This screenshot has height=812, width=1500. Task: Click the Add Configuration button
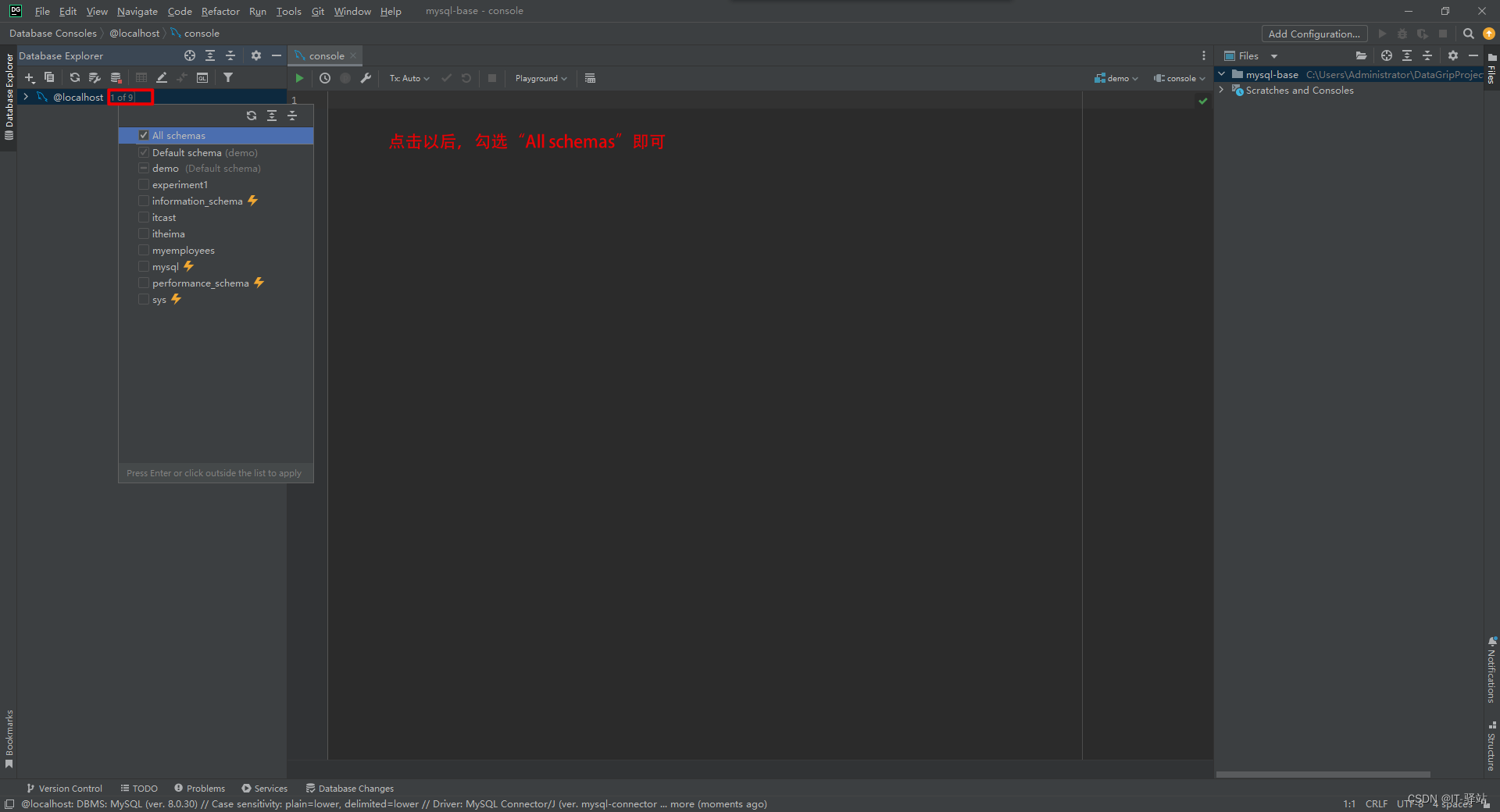[1313, 34]
